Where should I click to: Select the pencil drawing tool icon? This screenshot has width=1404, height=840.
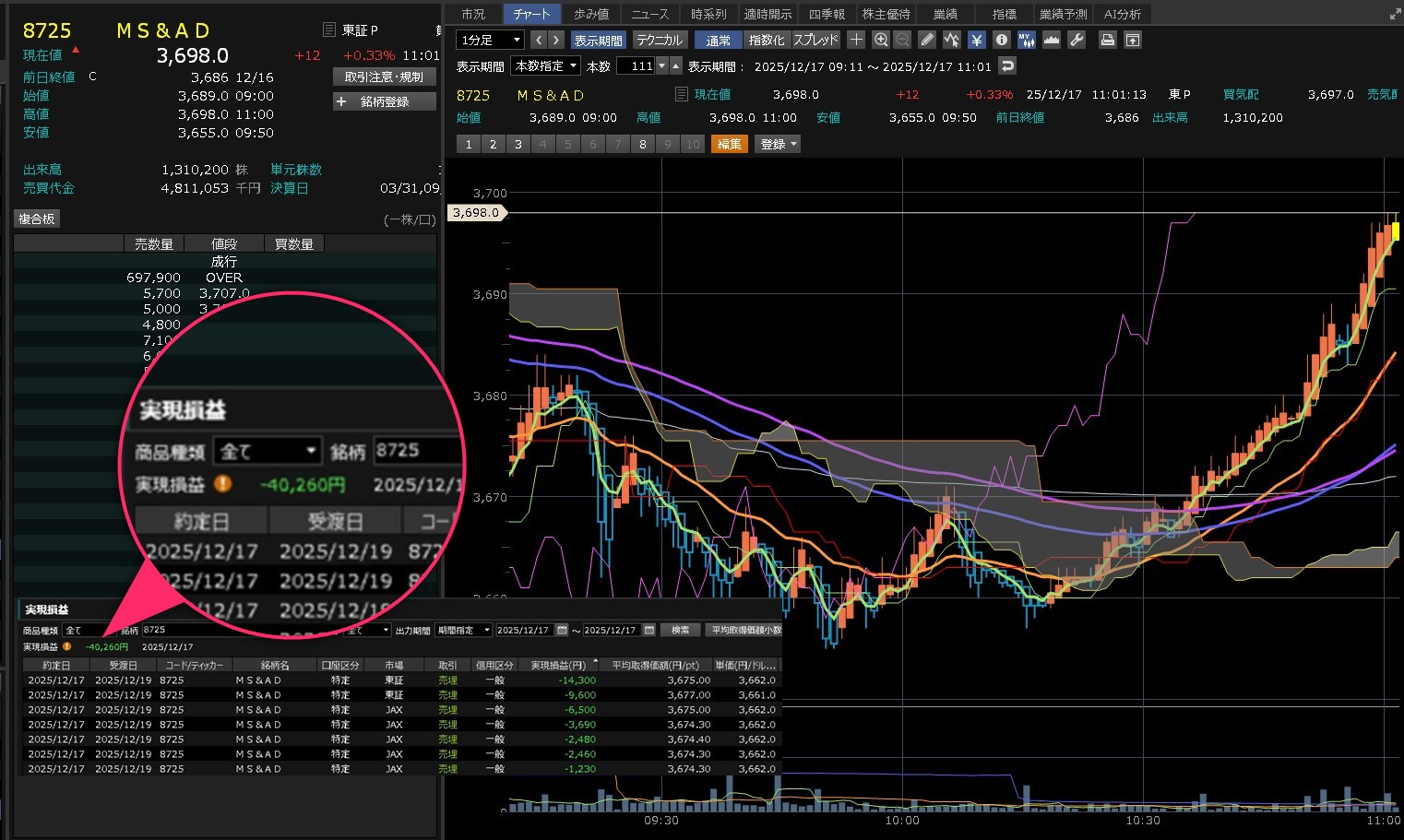[927, 40]
